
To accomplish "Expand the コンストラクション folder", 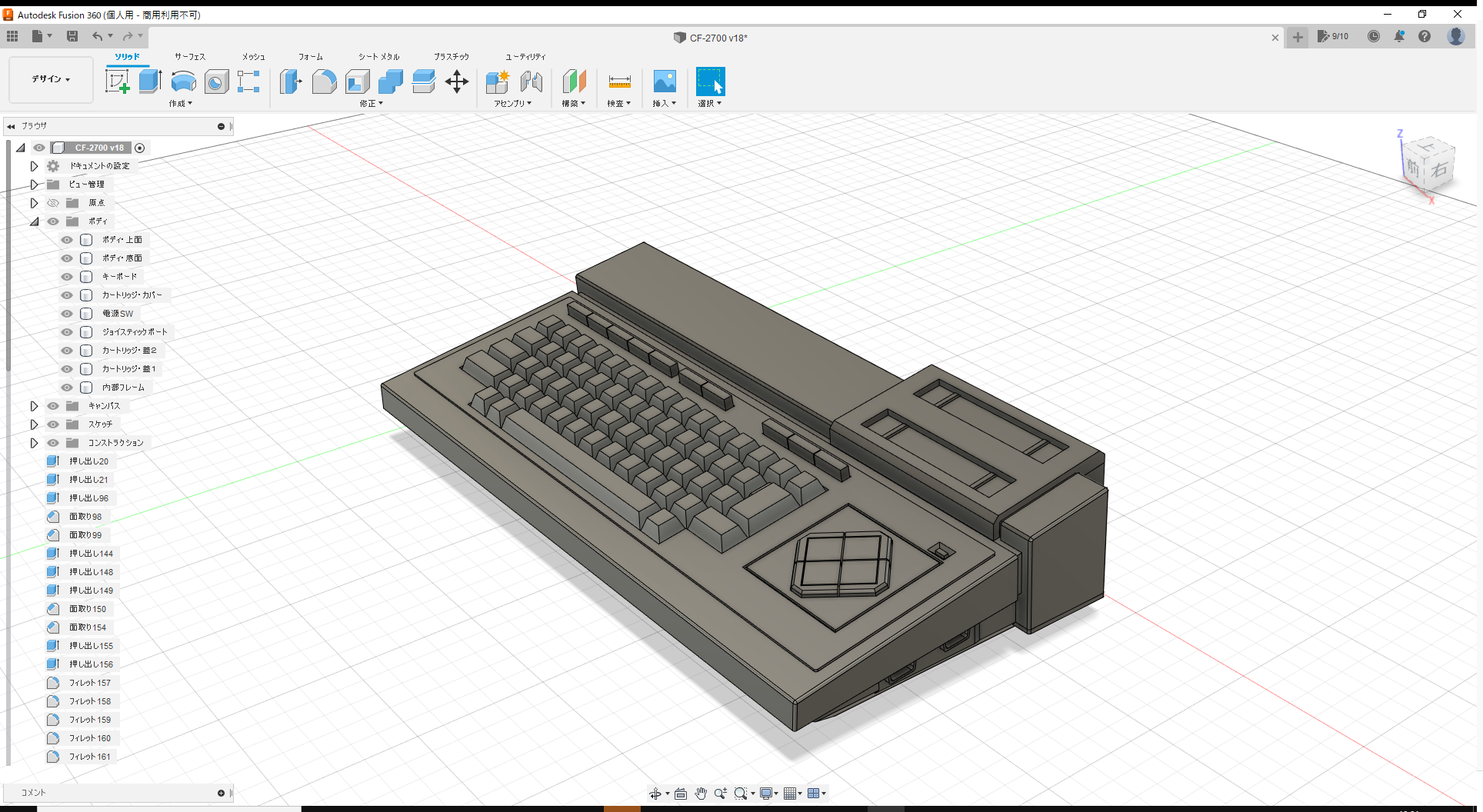I will (x=34, y=442).
